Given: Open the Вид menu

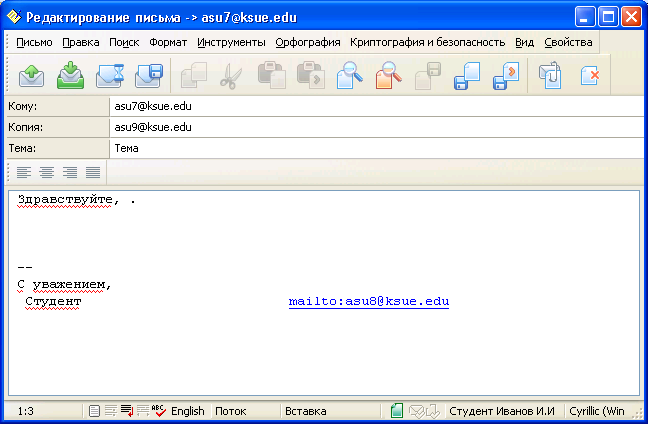Looking at the screenshot, I should [524, 42].
